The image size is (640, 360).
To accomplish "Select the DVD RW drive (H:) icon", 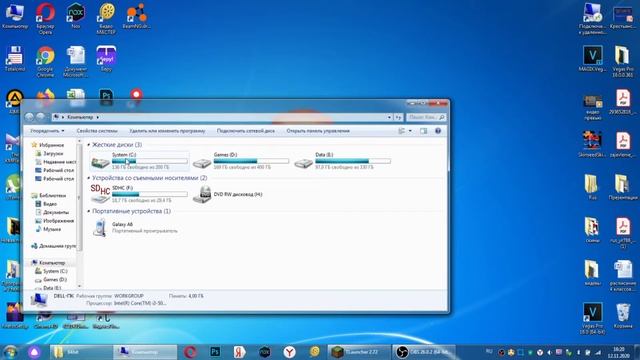I will tap(202, 194).
